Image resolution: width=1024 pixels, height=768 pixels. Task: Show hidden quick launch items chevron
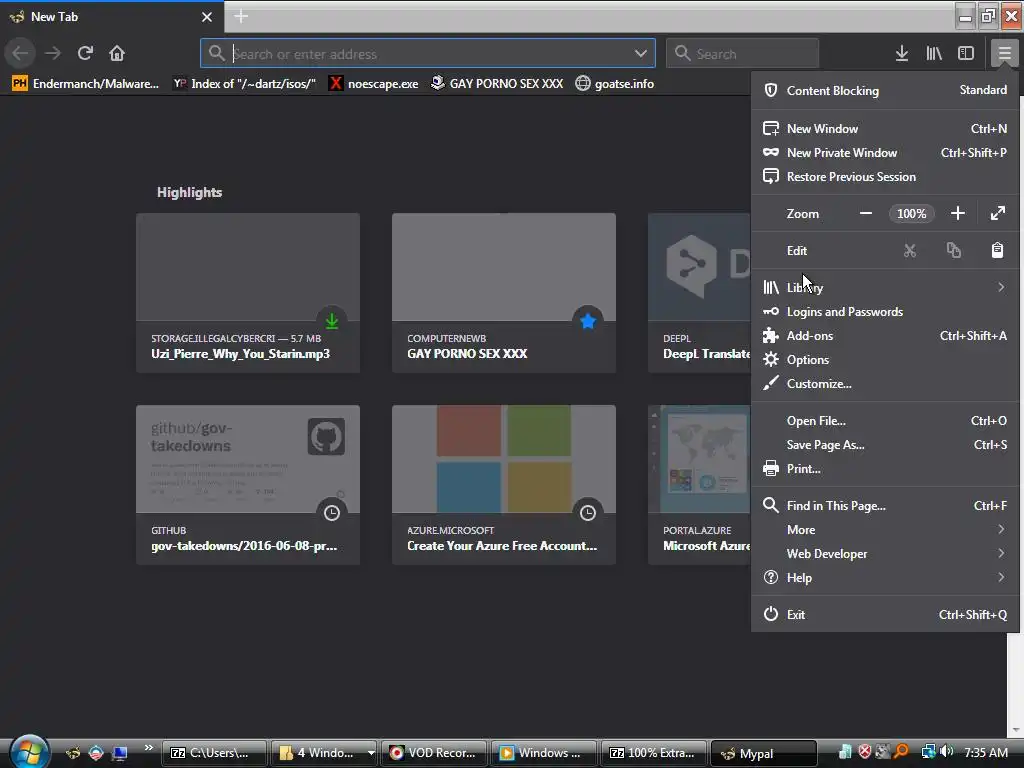tap(149, 747)
